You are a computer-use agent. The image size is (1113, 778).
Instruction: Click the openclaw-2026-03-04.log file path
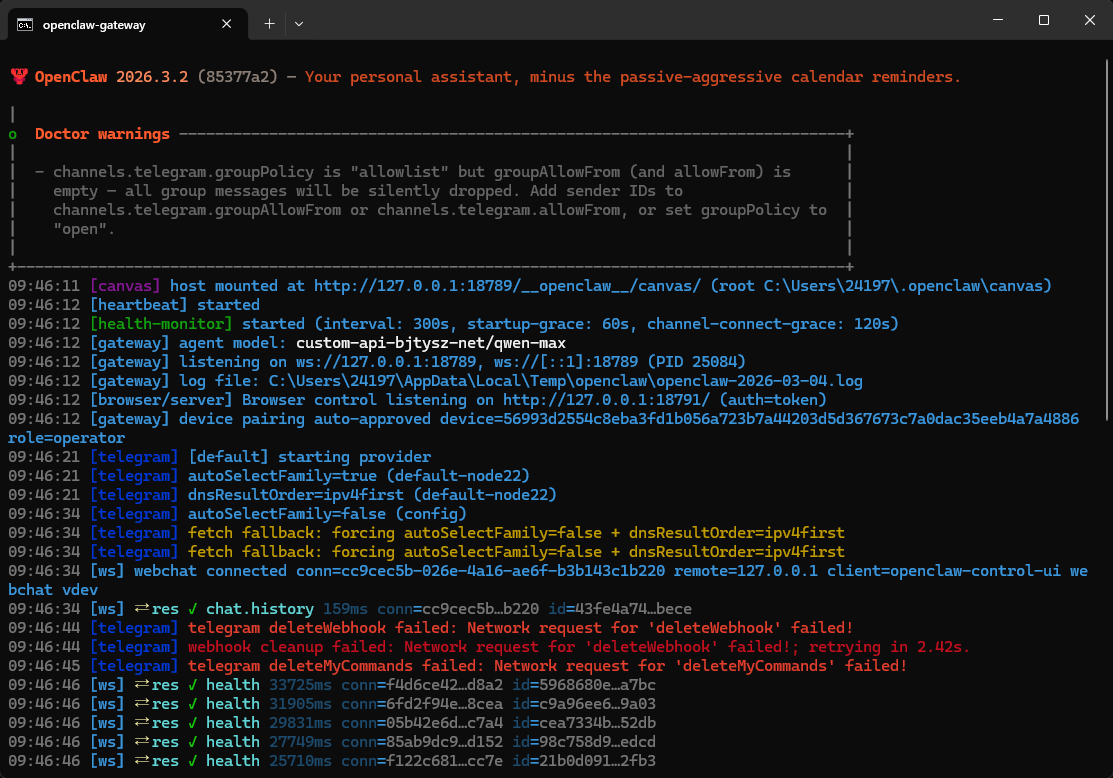565,381
